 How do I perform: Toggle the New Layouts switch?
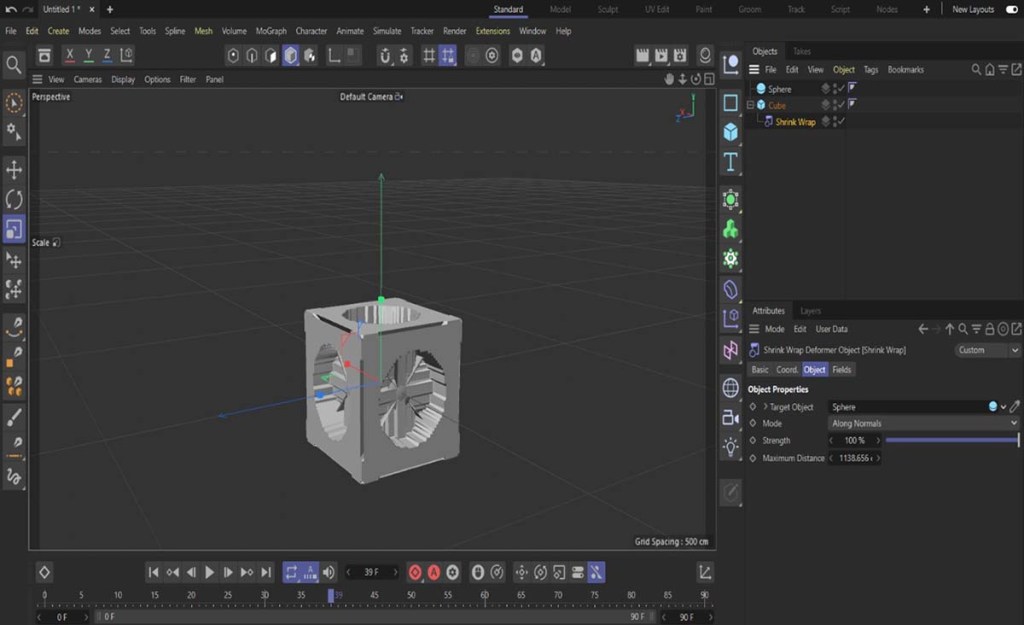[x=1011, y=9]
